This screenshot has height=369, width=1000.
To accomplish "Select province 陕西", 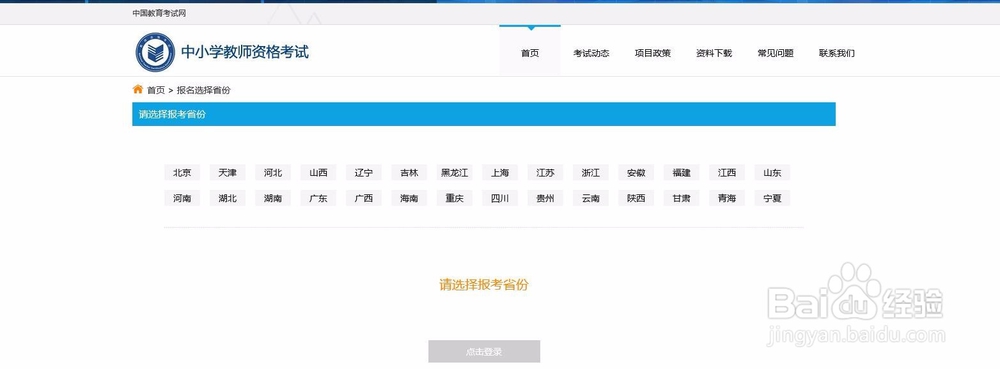I will click(636, 198).
